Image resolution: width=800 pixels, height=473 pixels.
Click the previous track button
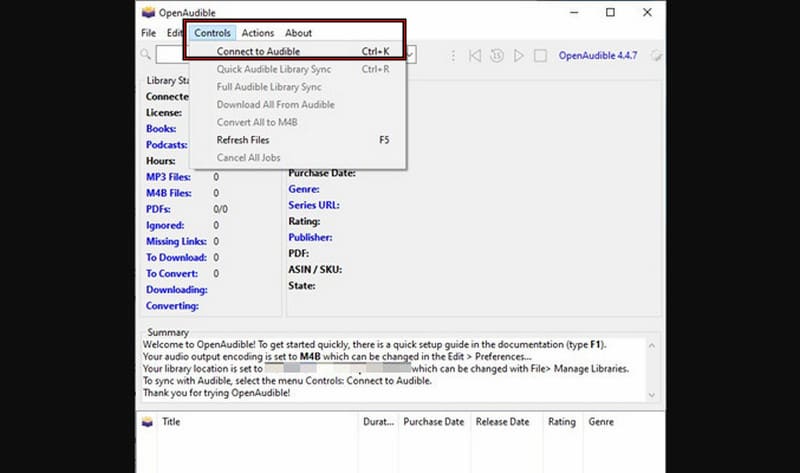click(475, 56)
